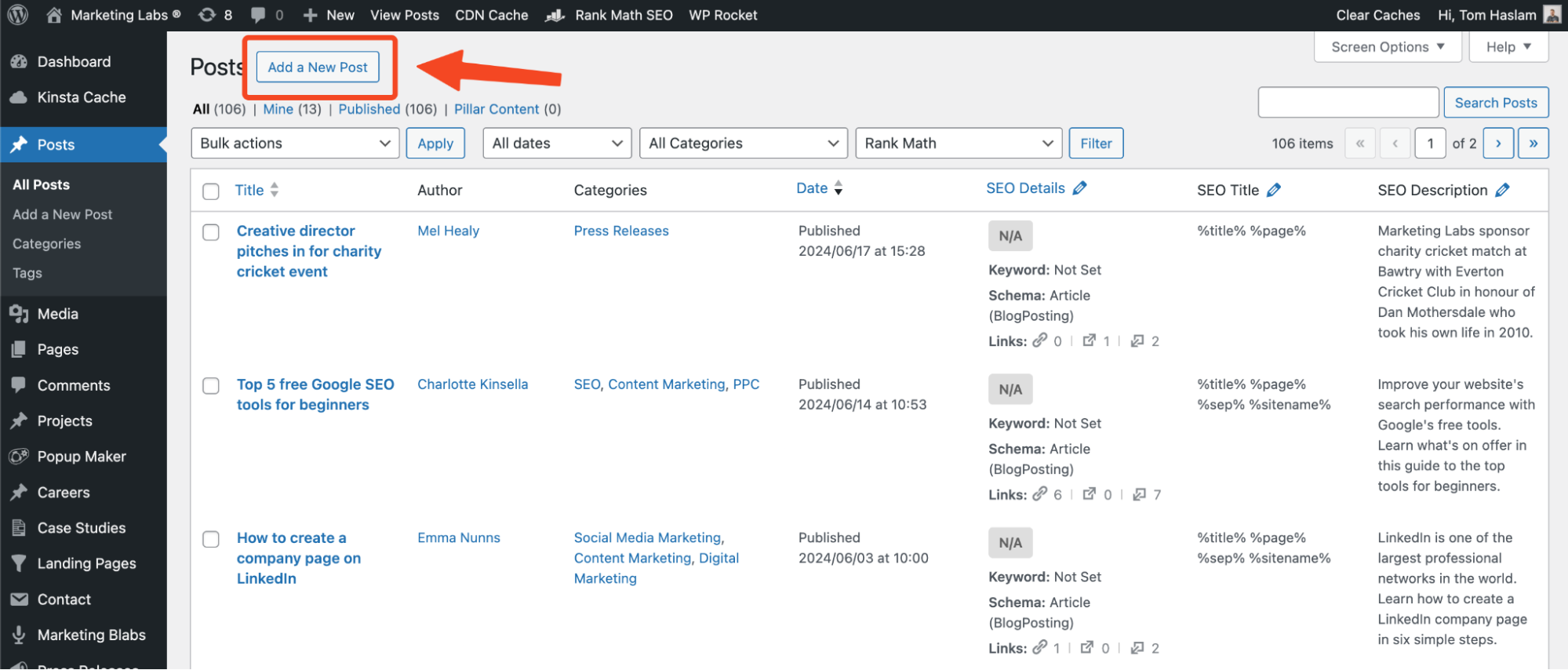The height and width of the screenshot is (670, 1568).
Task: Click Clear Caches in the admin bar
Action: click(1378, 15)
